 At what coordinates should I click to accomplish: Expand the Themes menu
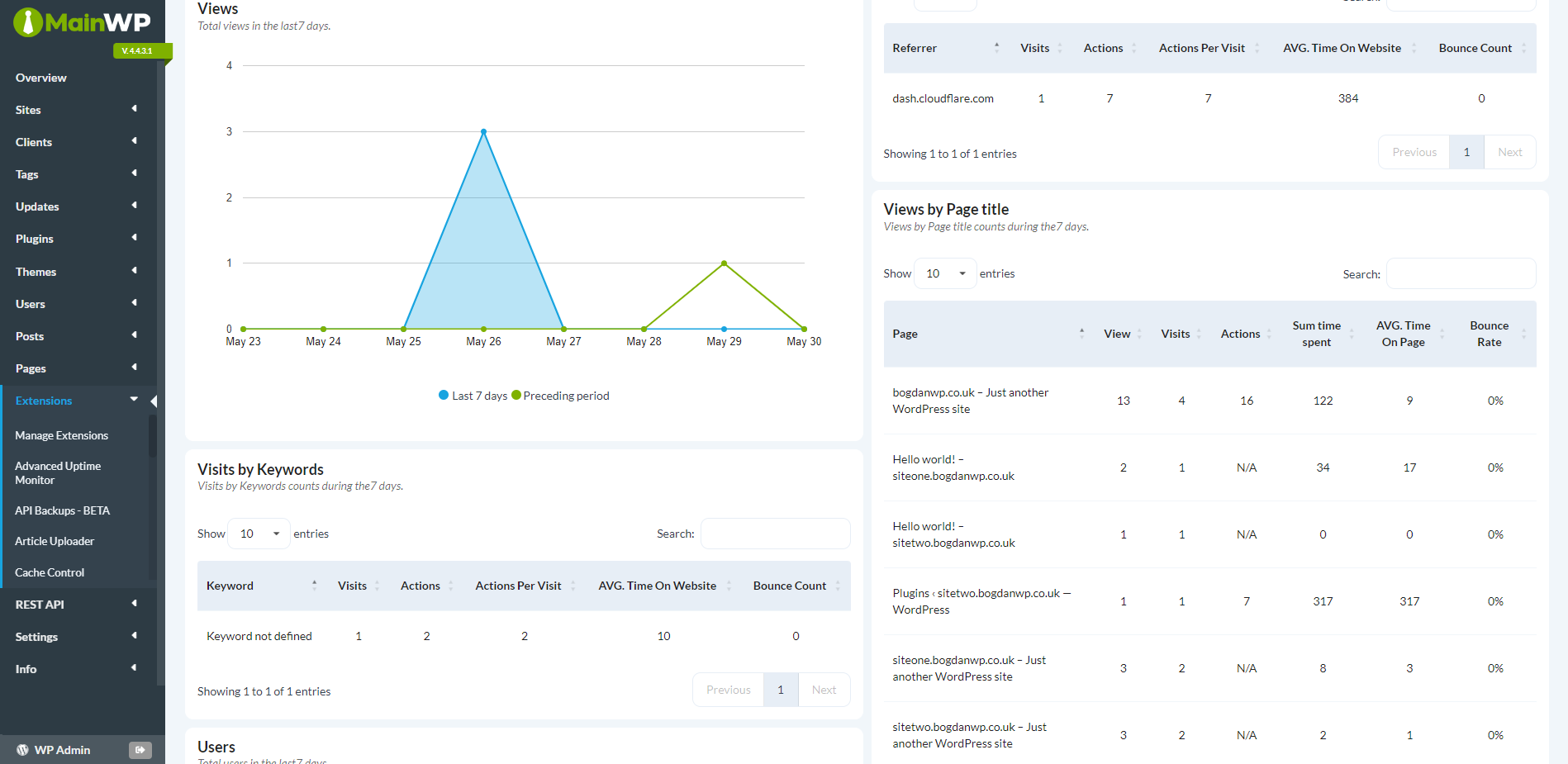78,272
